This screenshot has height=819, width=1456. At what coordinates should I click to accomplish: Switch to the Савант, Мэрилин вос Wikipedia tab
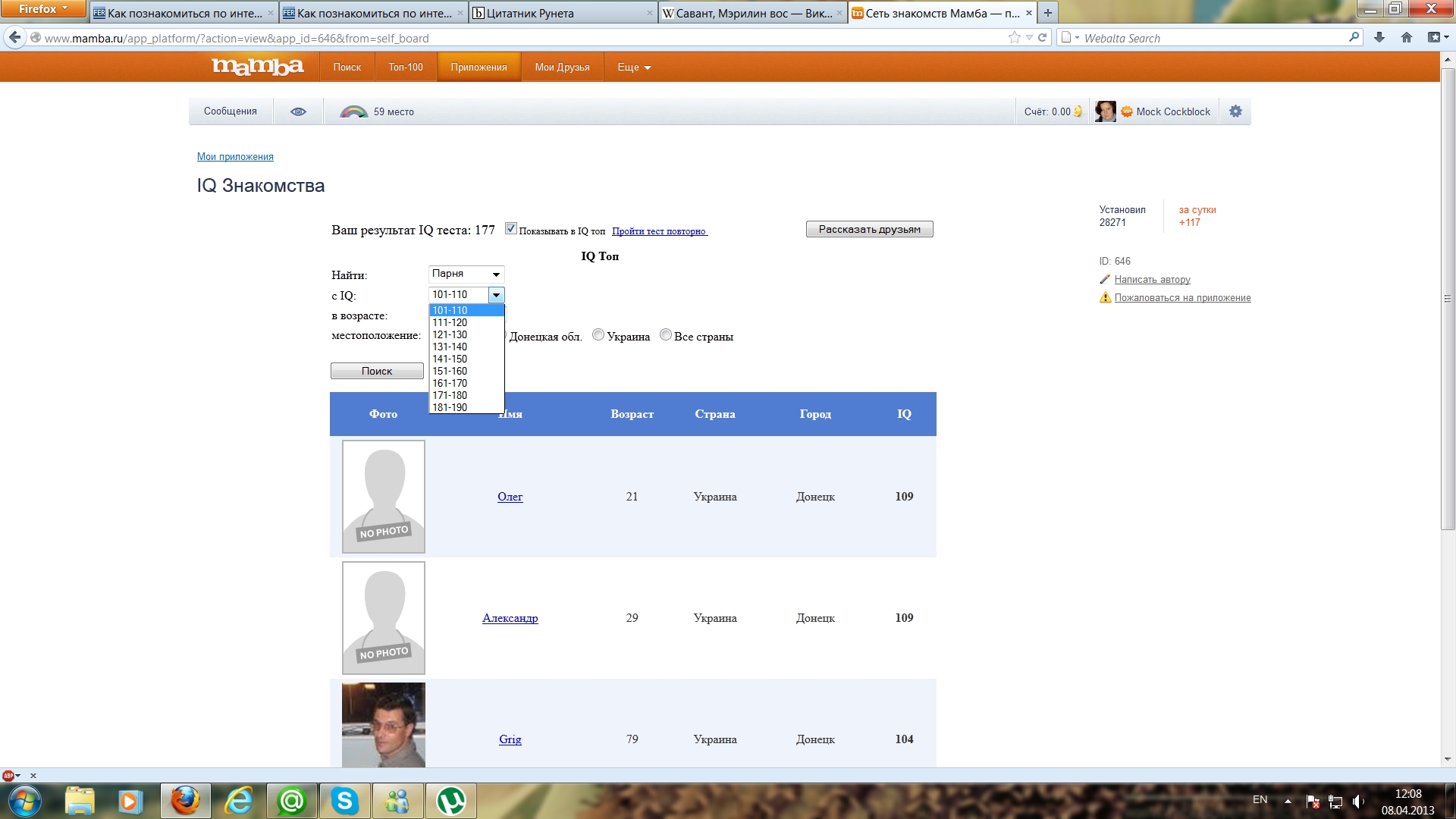(x=752, y=13)
